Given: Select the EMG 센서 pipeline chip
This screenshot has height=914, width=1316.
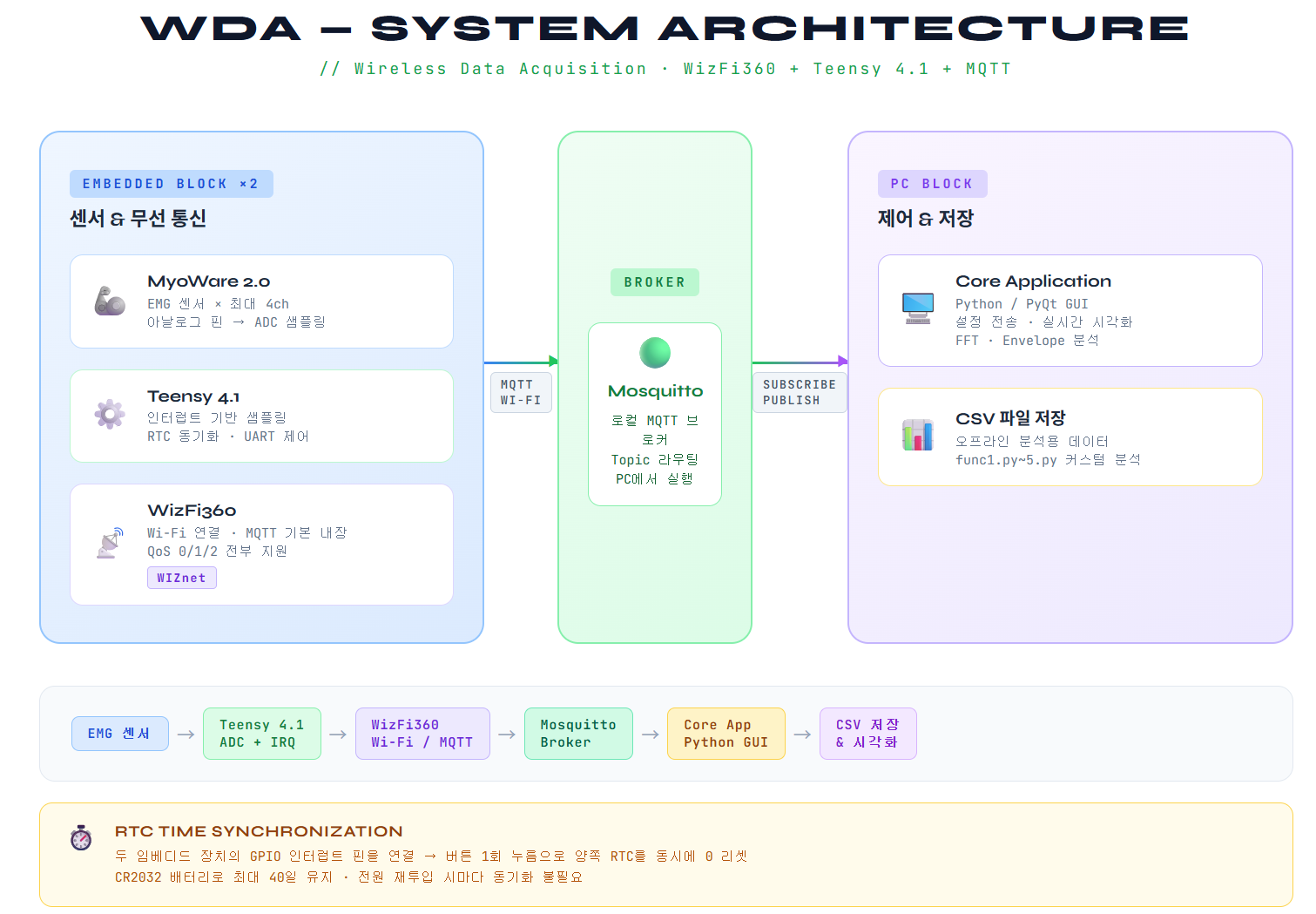Looking at the screenshot, I should click(x=119, y=734).
